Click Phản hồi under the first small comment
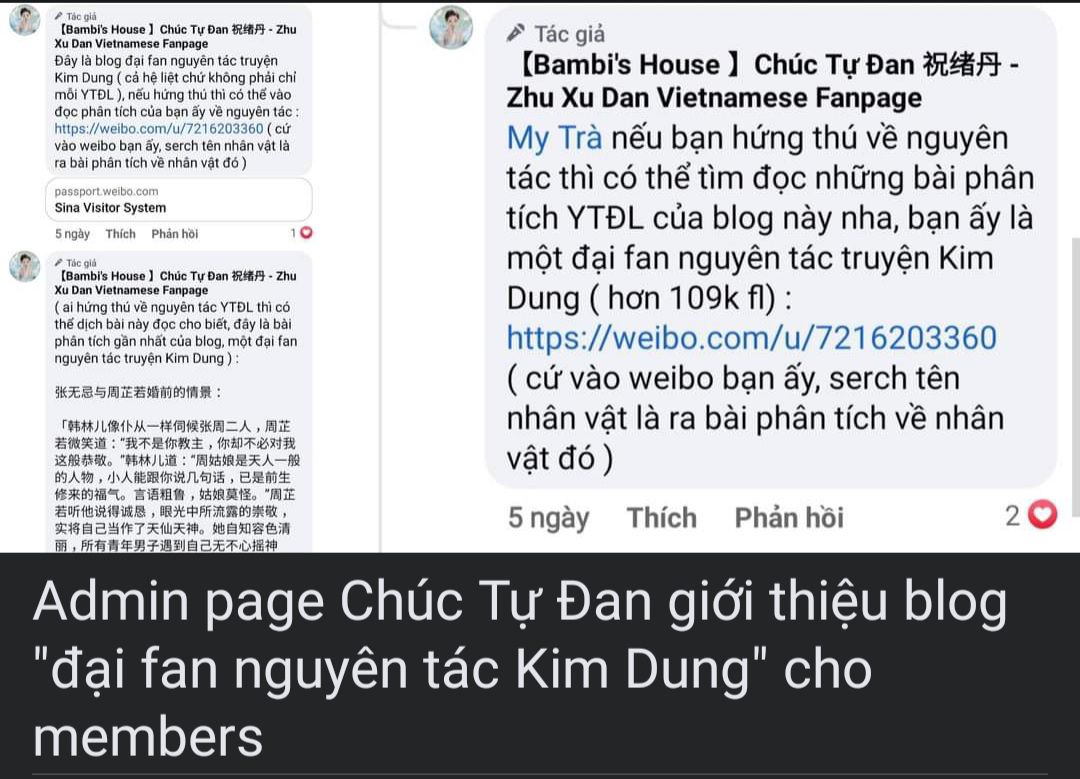This screenshot has width=1080, height=779. click(x=174, y=234)
